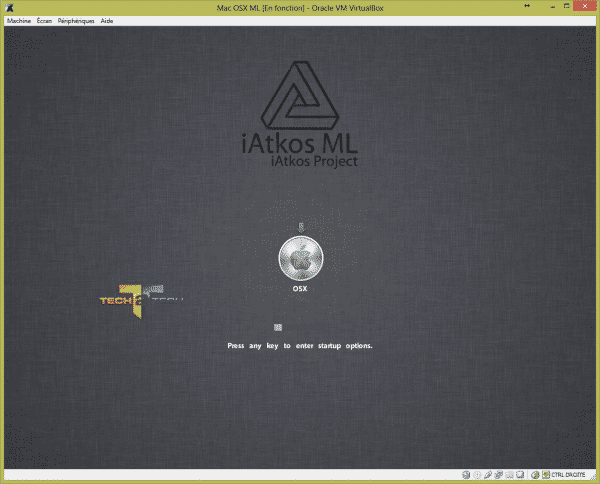Click the boot countdown progress indicator

point(278,327)
